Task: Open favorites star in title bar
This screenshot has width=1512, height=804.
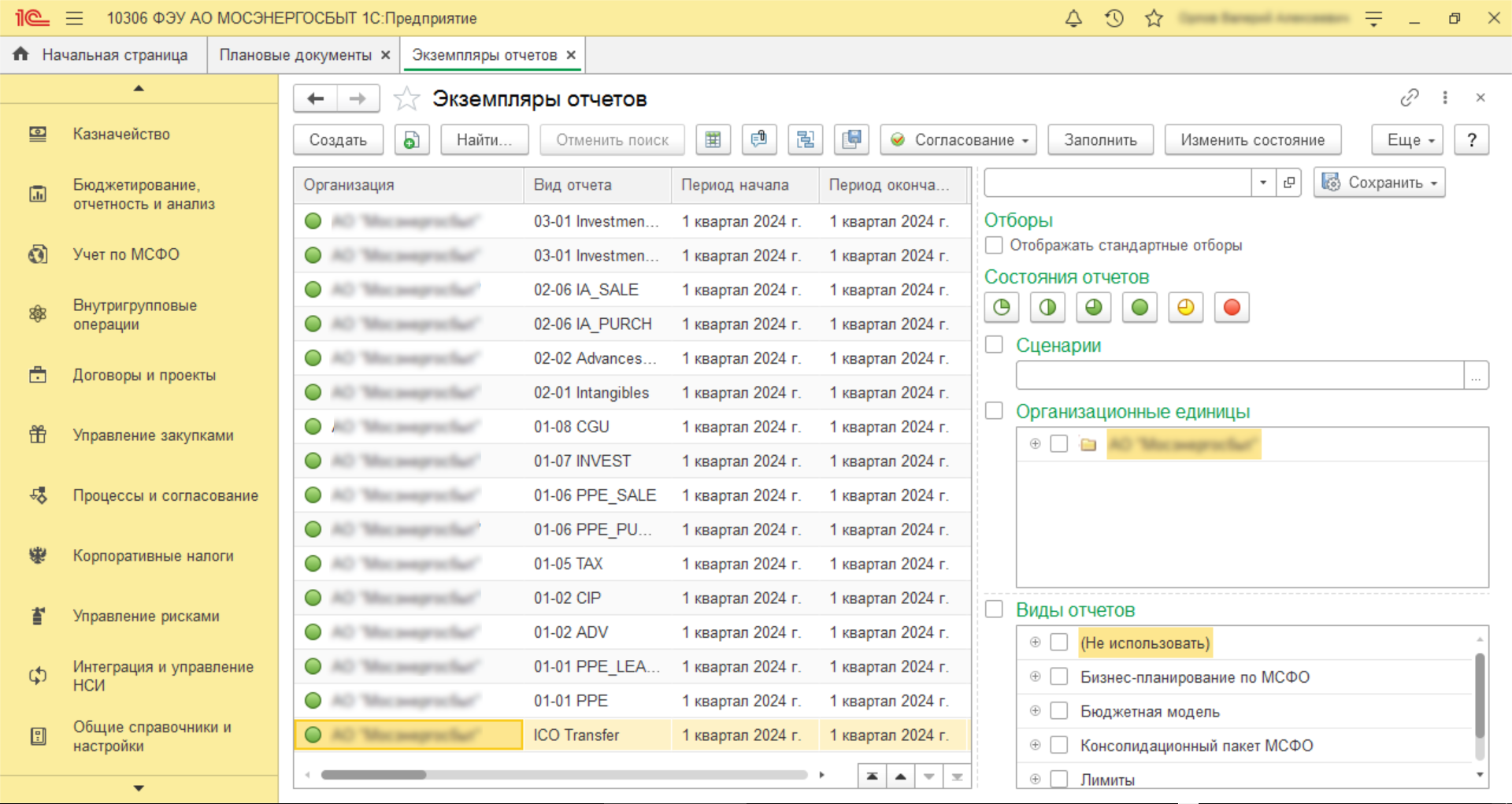Action: tap(1154, 18)
